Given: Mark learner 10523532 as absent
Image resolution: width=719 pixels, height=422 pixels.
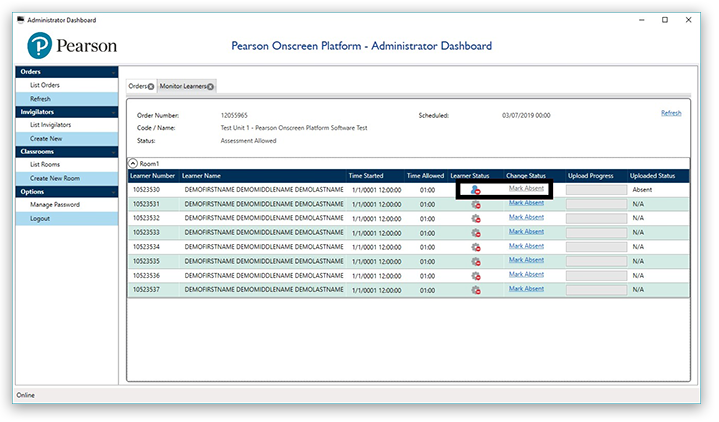Looking at the screenshot, I should pyautogui.click(x=526, y=217).
